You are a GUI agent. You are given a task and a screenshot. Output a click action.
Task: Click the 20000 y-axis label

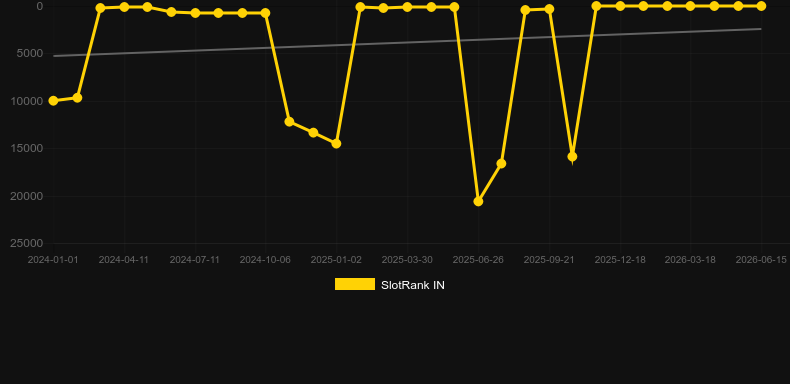click(x=27, y=196)
